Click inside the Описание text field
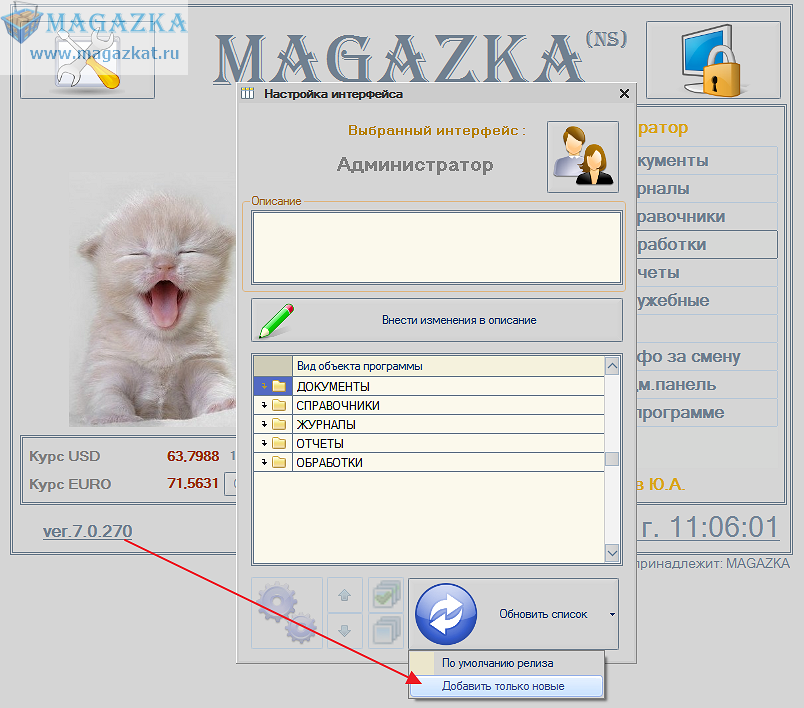The width and height of the screenshot is (804, 708). pyautogui.click(x=436, y=247)
